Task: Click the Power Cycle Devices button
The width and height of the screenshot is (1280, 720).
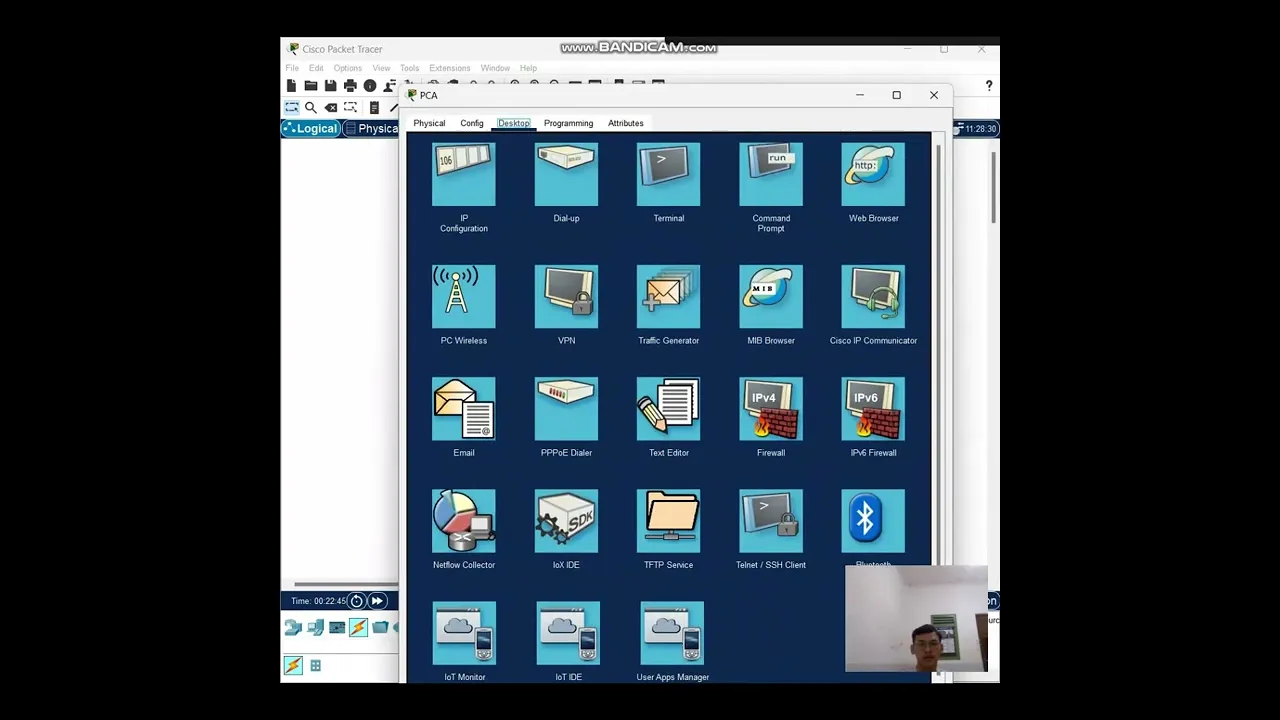Action: 356,601
